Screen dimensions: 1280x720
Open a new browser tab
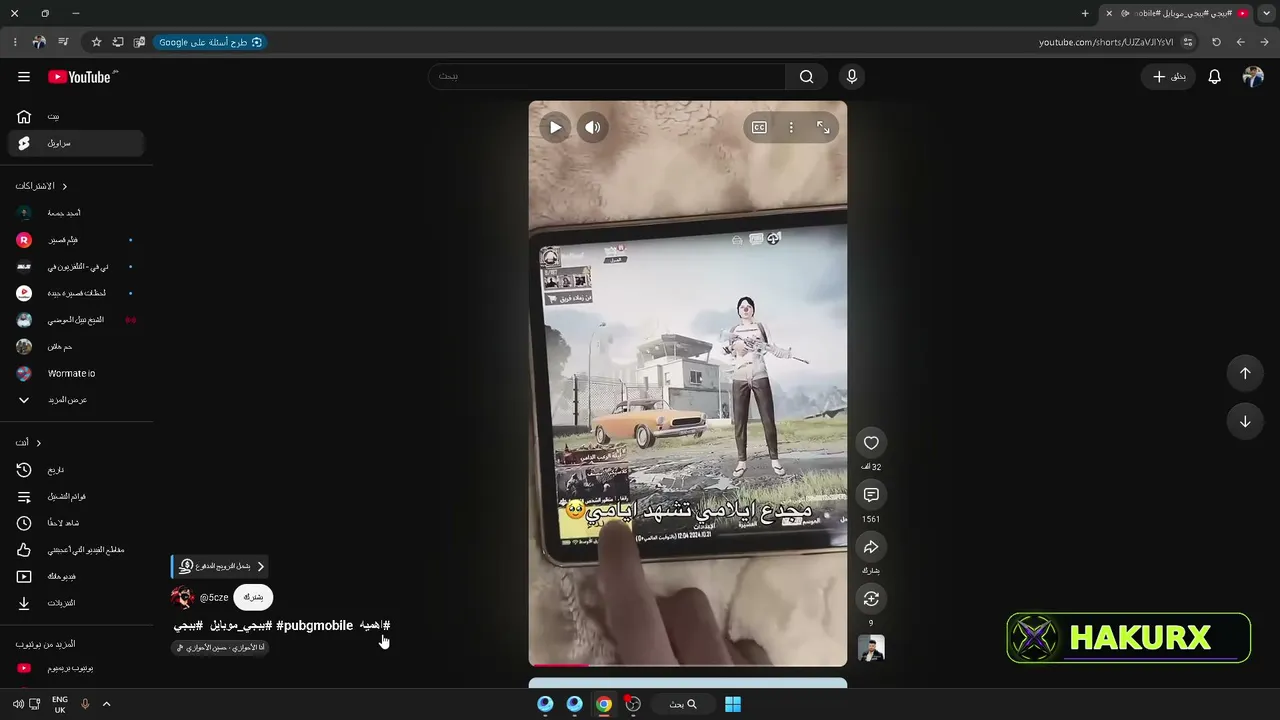pos(1085,13)
